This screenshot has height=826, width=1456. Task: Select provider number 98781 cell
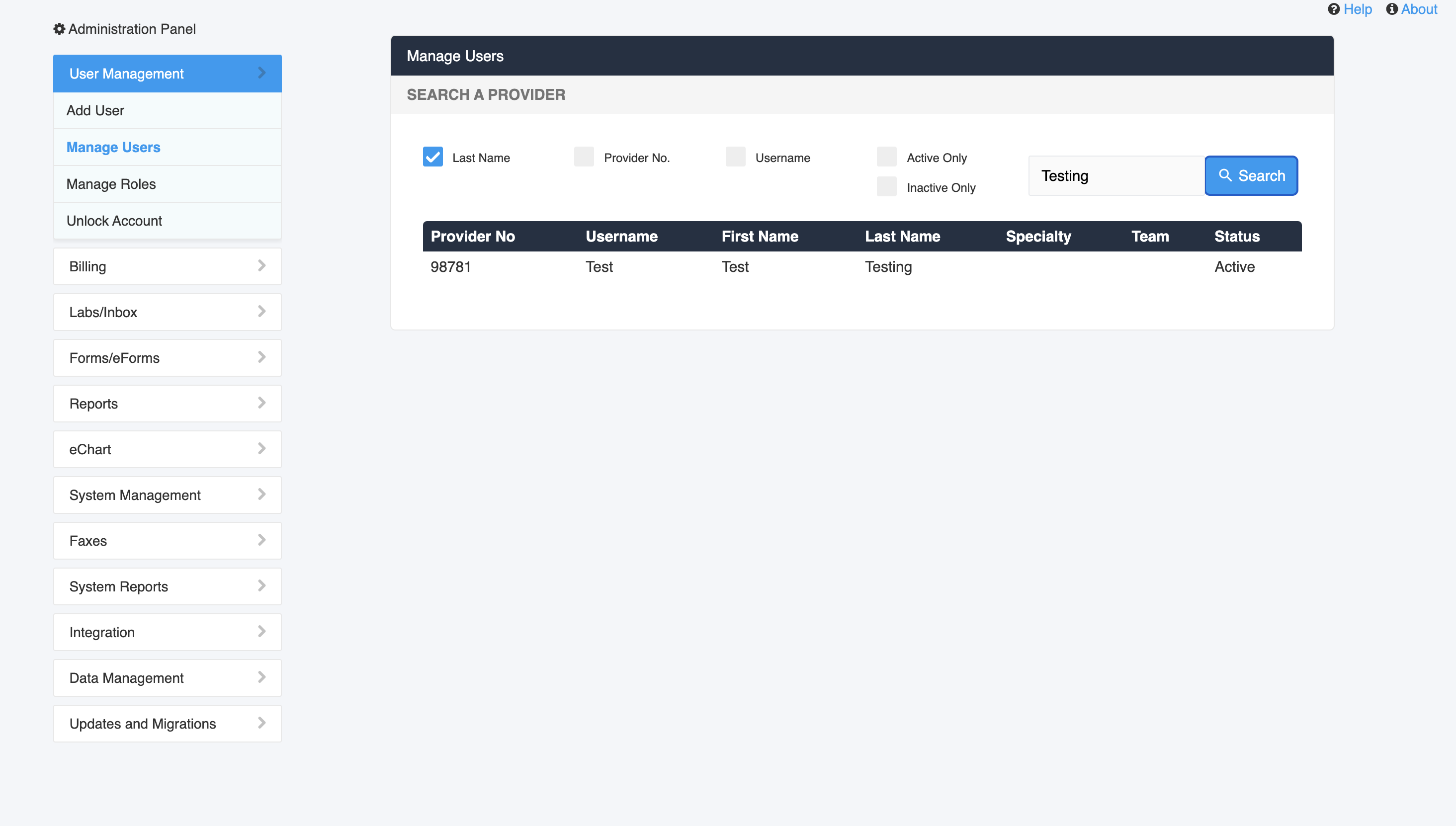(450, 266)
